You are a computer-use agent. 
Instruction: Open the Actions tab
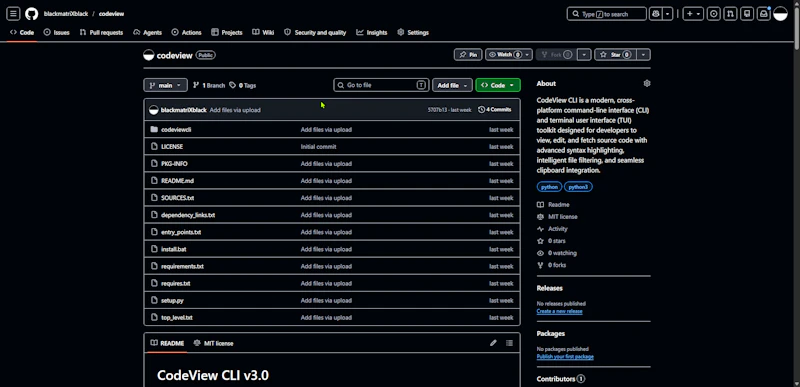point(187,33)
